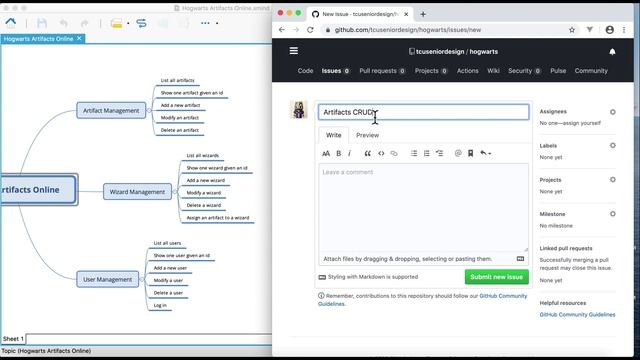Click the save icon in XMind toolbar

(42, 23)
